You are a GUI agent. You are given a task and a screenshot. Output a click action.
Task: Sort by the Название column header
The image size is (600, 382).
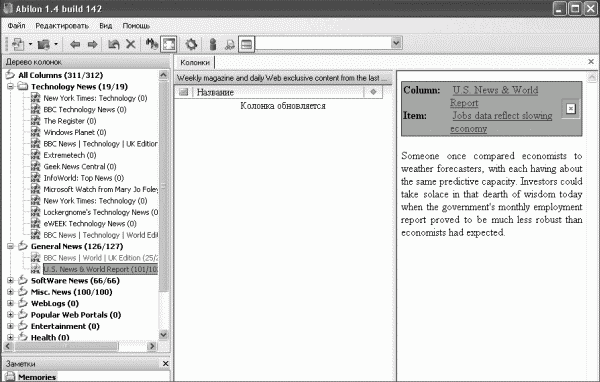[279, 92]
